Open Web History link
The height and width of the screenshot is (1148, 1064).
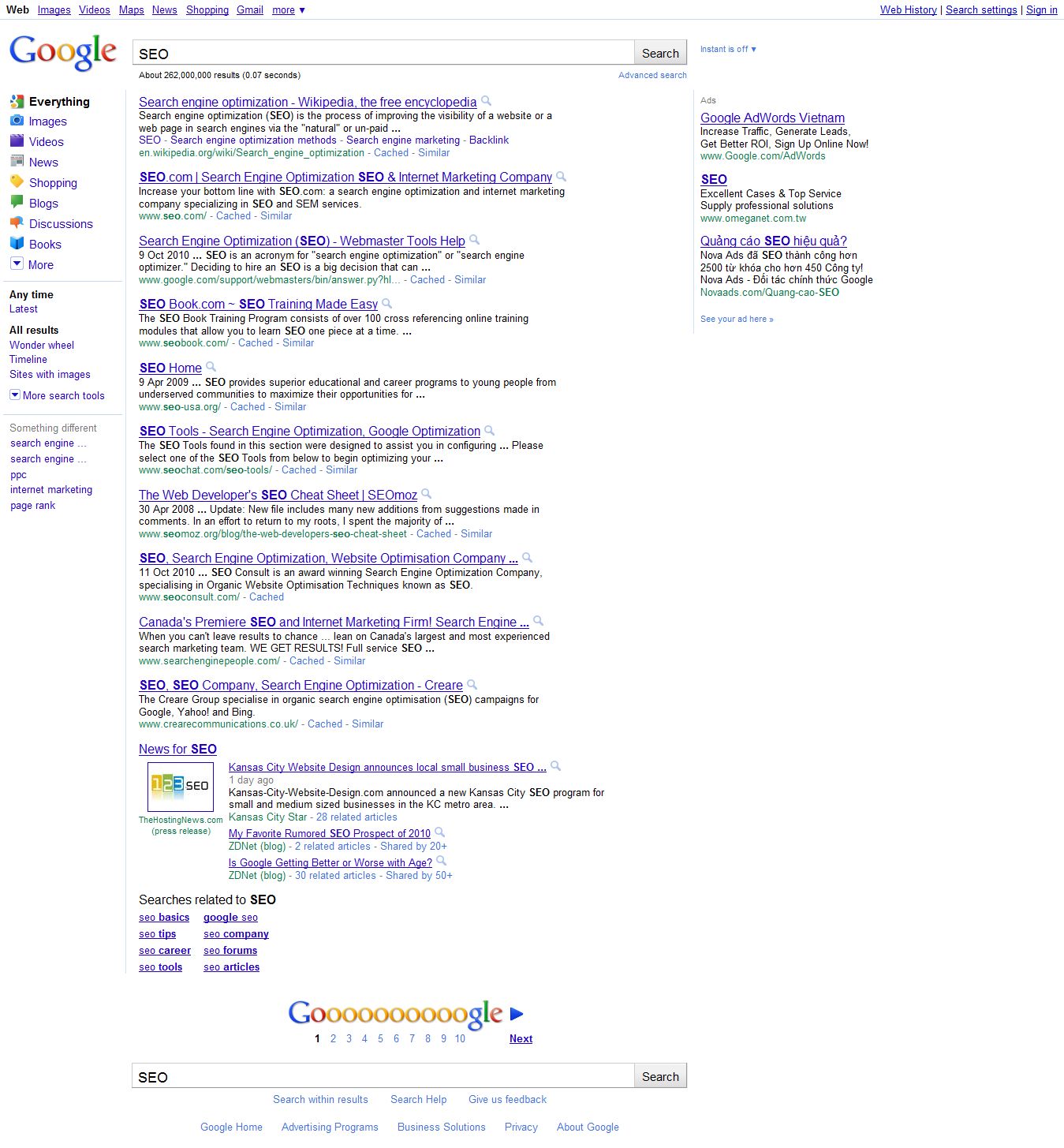(x=909, y=10)
